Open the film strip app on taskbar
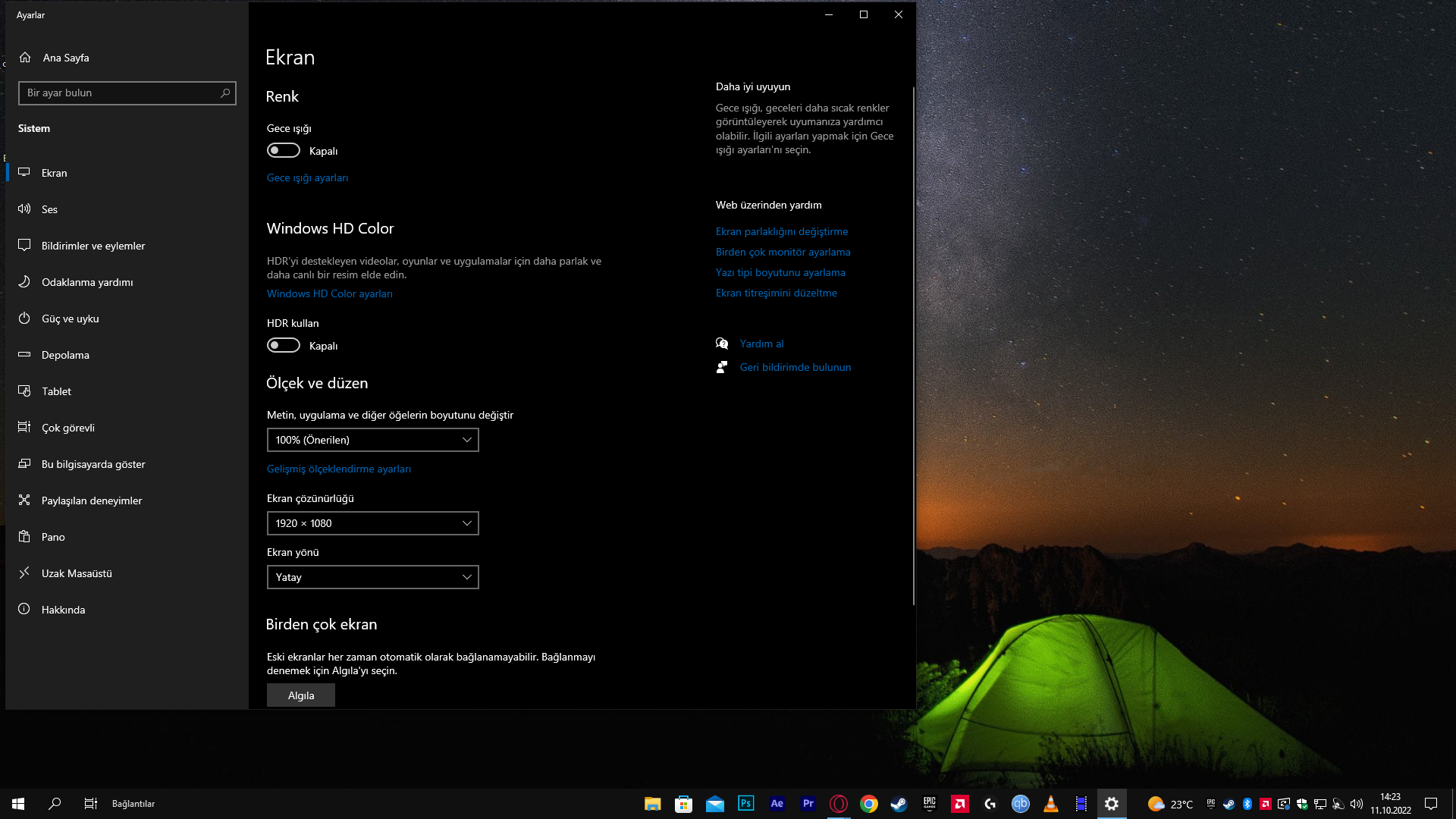1456x819 pixels. point(1081,804)
